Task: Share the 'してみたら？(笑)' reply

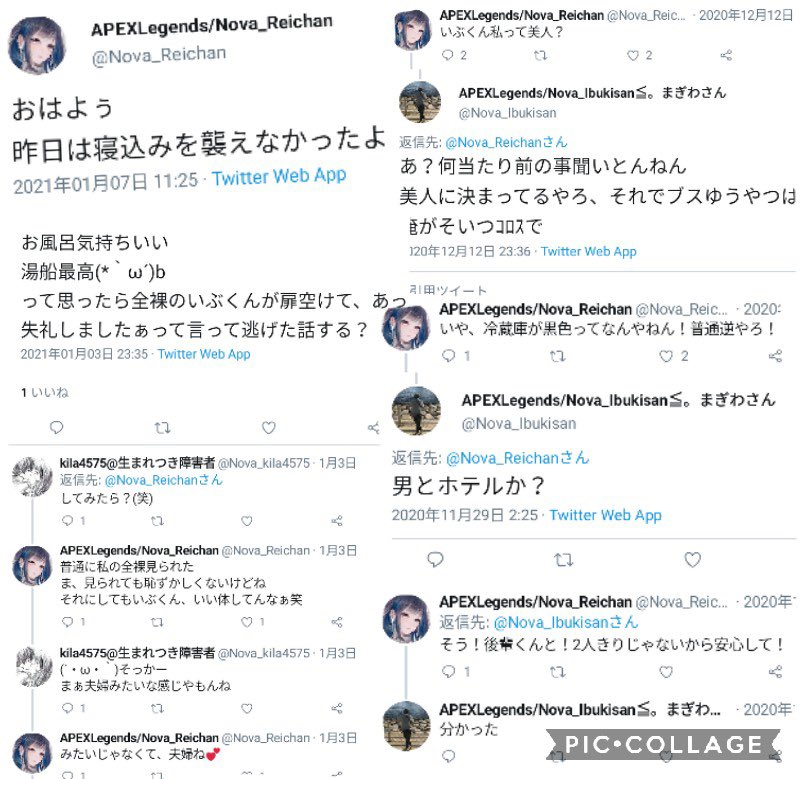Action: coord(336,521)
